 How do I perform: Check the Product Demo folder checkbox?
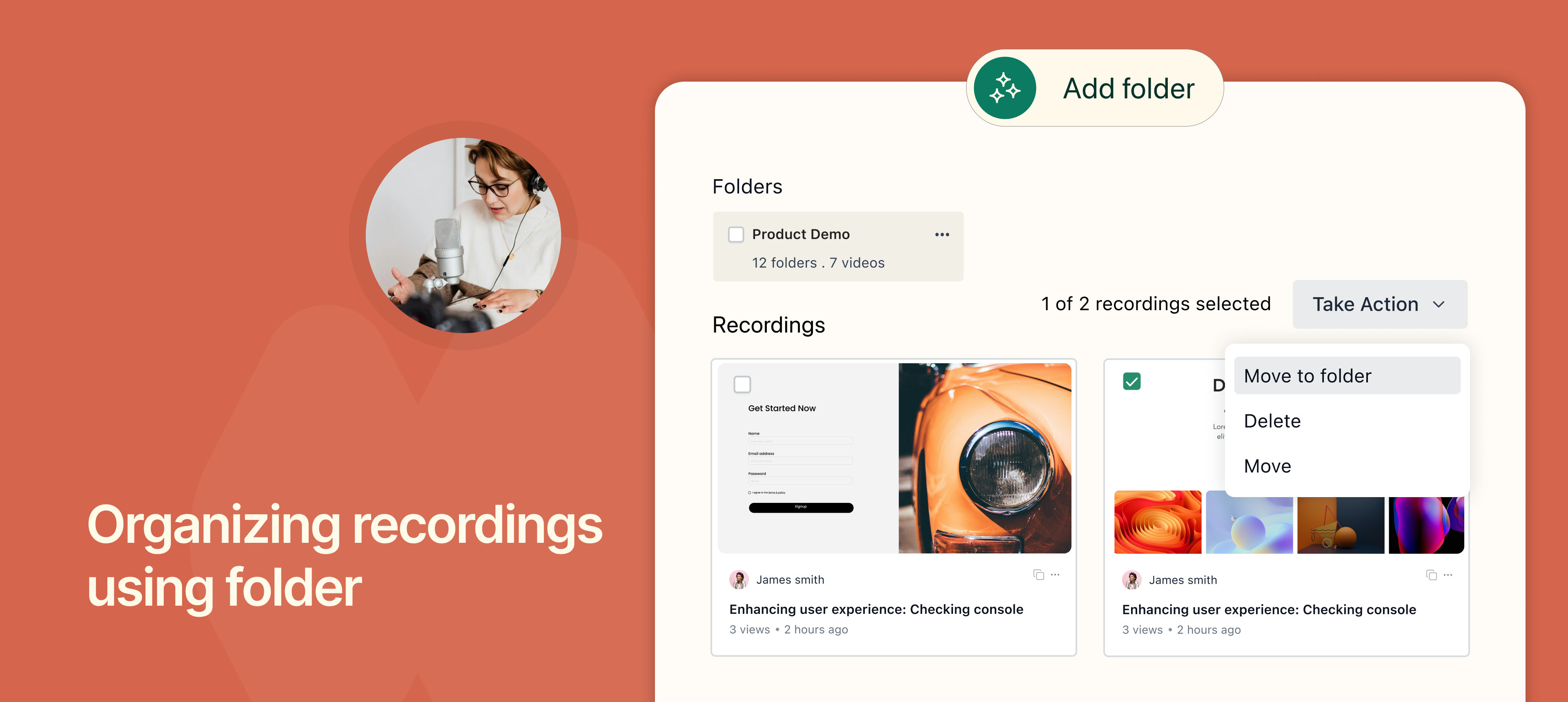point(736,234)
